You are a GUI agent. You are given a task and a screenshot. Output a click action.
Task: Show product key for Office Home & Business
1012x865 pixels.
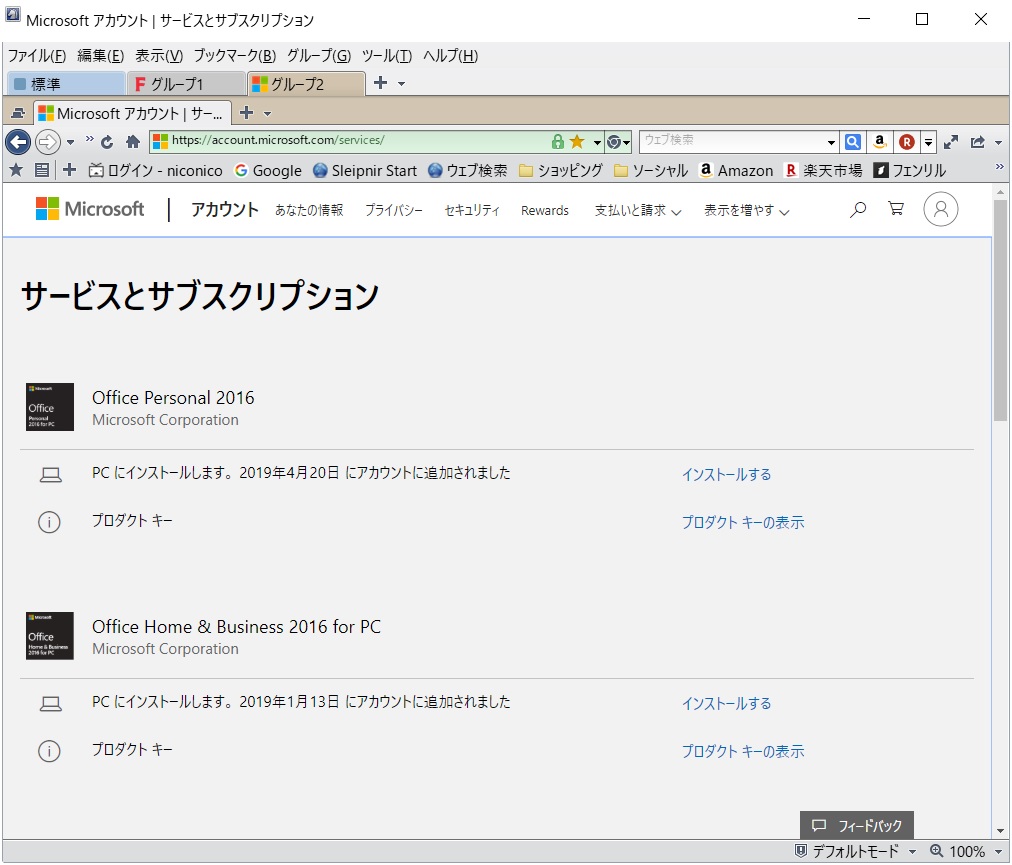pos(744,751)
